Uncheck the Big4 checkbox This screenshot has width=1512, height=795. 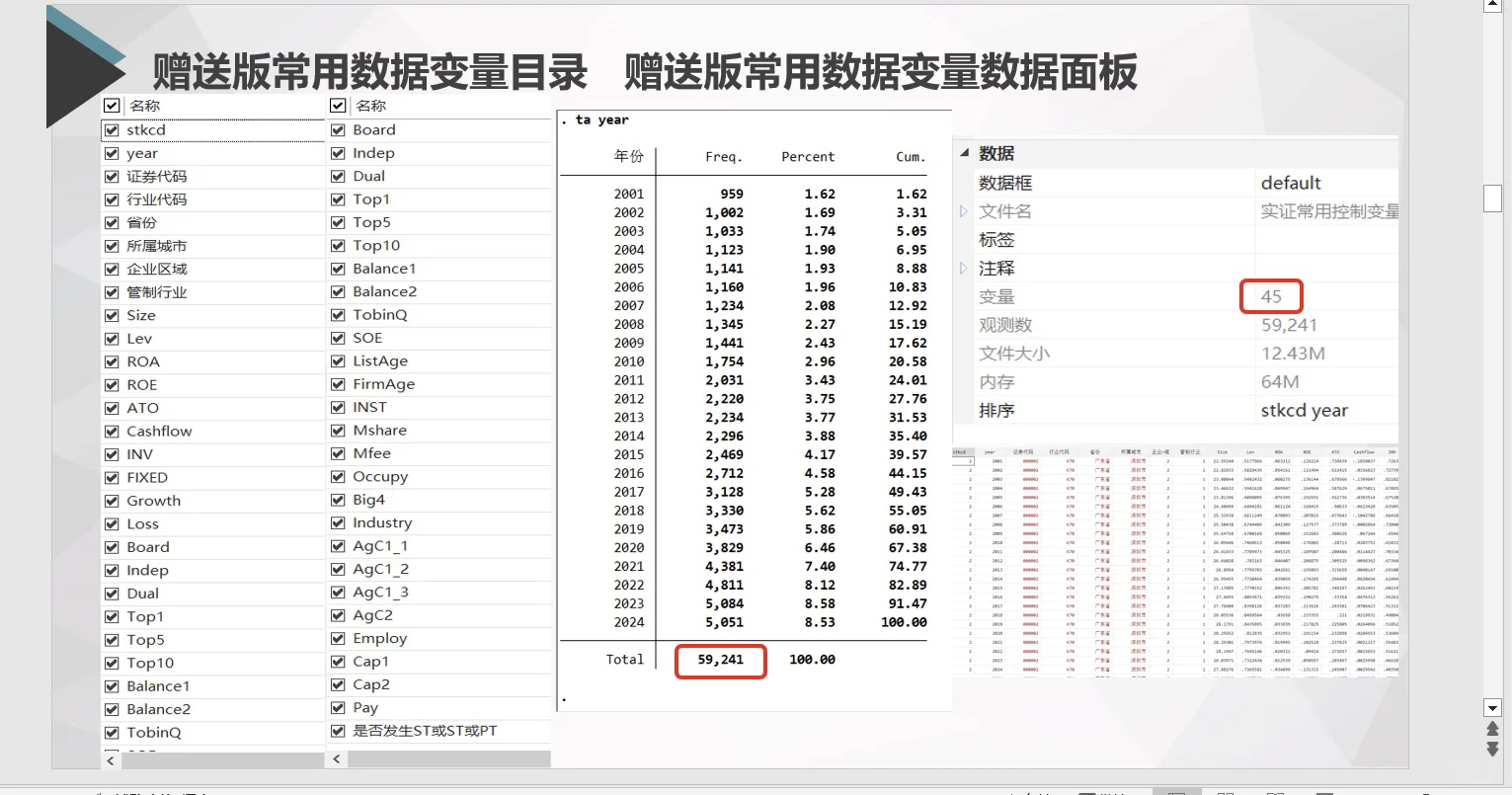[x=338, y=500]
